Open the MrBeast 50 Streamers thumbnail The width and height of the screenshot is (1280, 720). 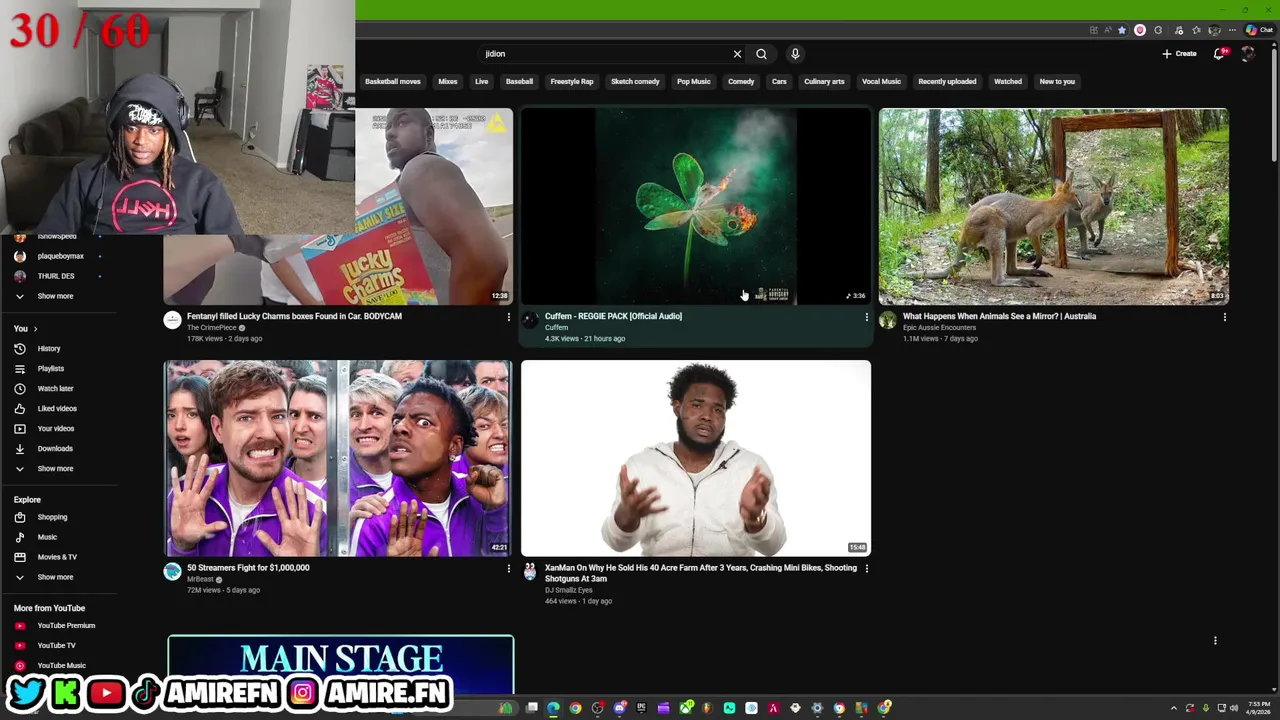click(x=338, y=458)
